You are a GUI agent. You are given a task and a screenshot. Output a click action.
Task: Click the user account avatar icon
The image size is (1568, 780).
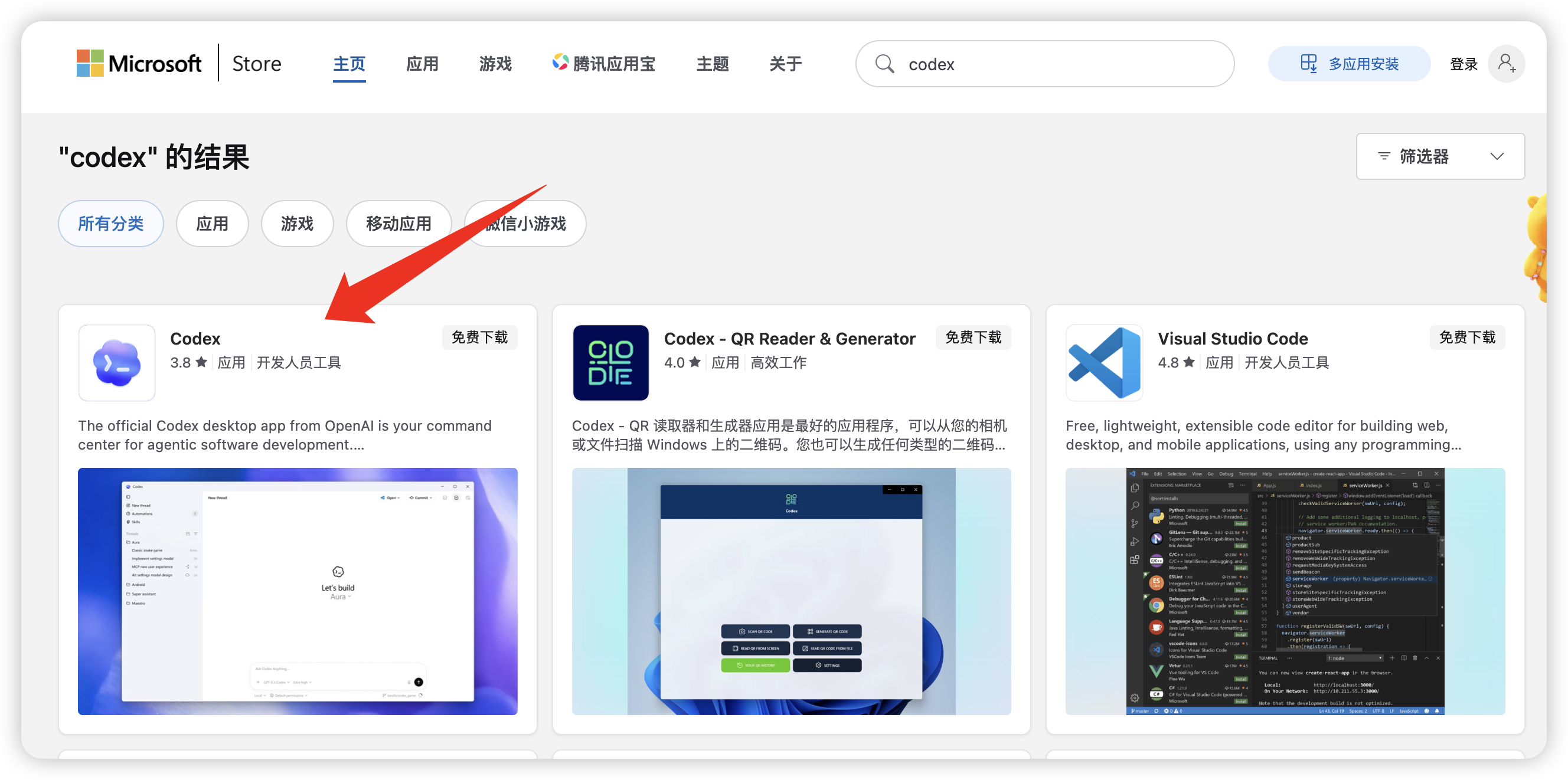(x=1506, y=64)
